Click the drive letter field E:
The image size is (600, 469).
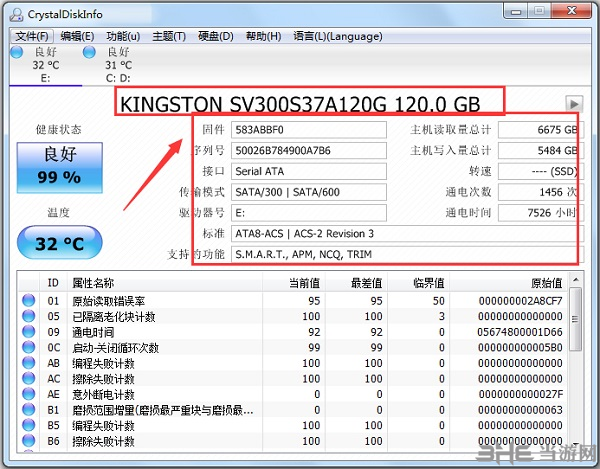click(309, 213)
